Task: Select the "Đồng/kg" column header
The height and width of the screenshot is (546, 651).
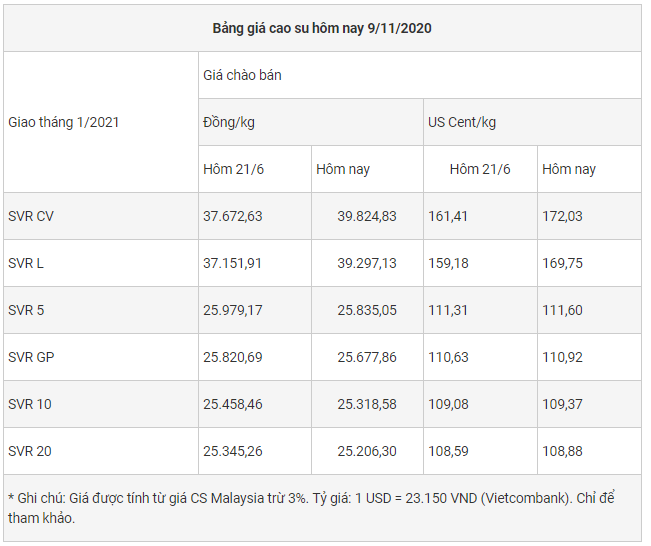Action: click(228, 122)
